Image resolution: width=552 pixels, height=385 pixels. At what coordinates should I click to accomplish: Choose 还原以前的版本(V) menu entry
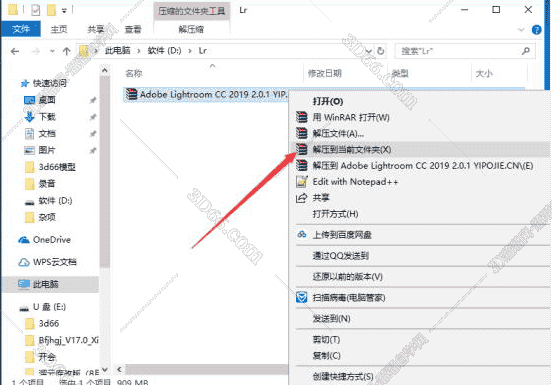(x=420, y=277)
